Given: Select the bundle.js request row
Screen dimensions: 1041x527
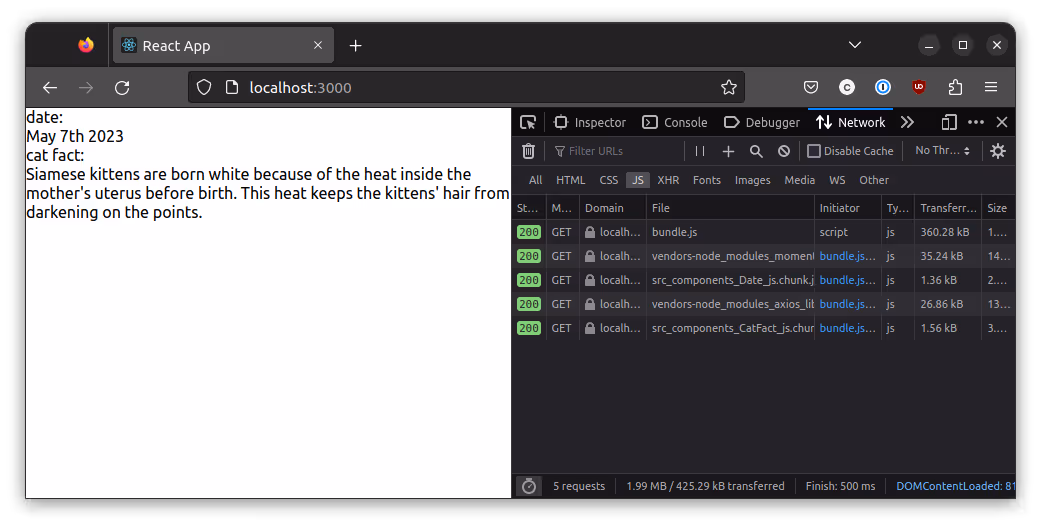Looking at the screenshot, I should [763, 232].
